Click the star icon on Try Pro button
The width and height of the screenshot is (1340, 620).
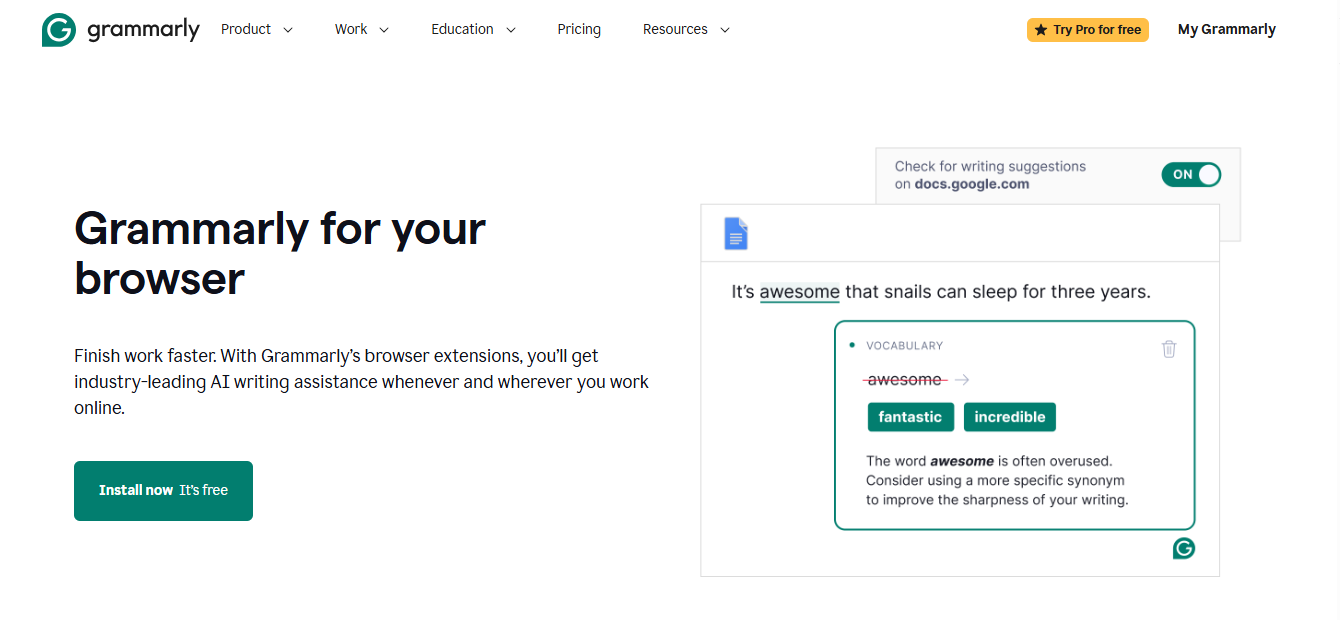[1044, 29]
